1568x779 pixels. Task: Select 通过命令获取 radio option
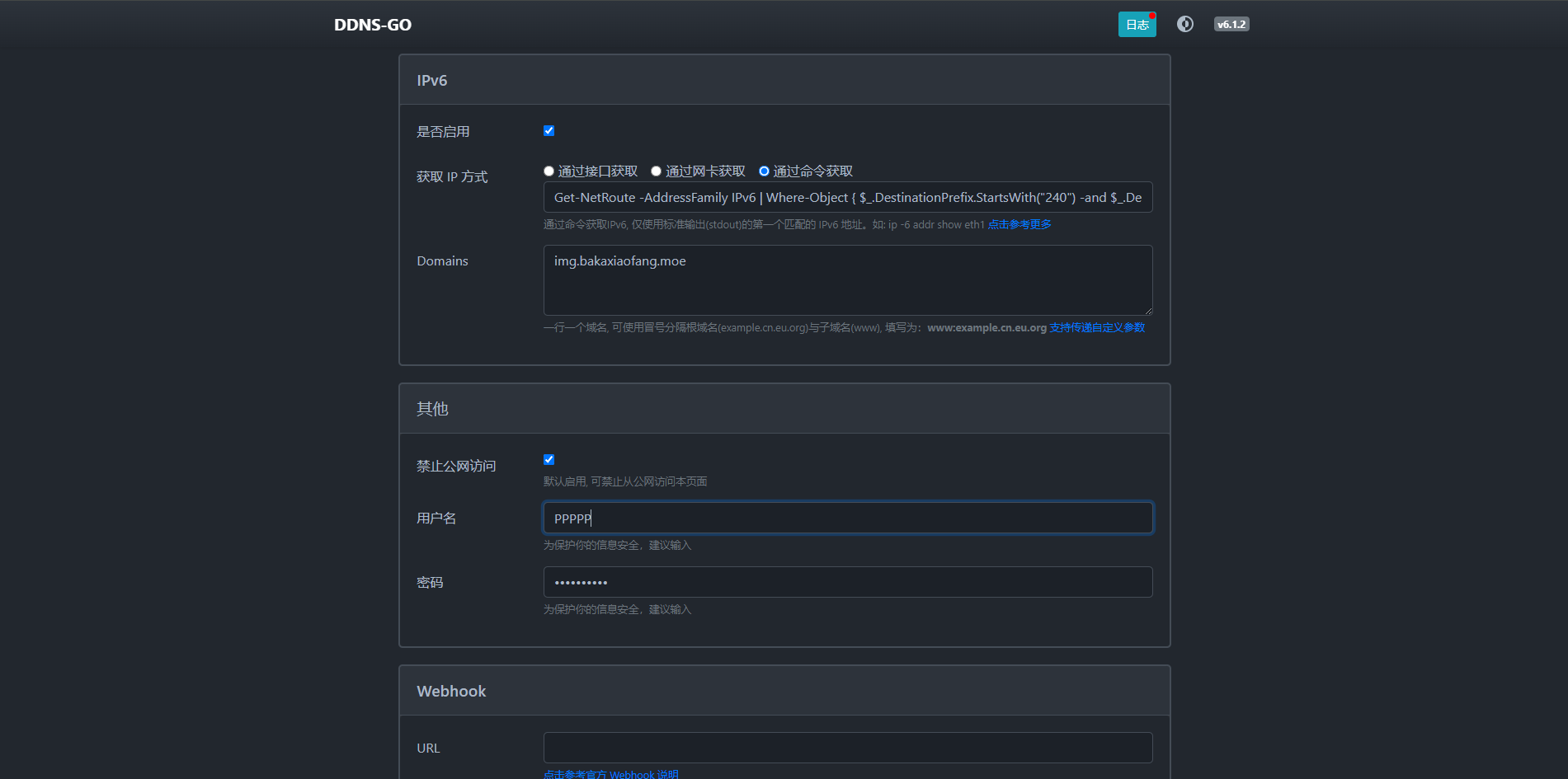[x=764, y=171]
